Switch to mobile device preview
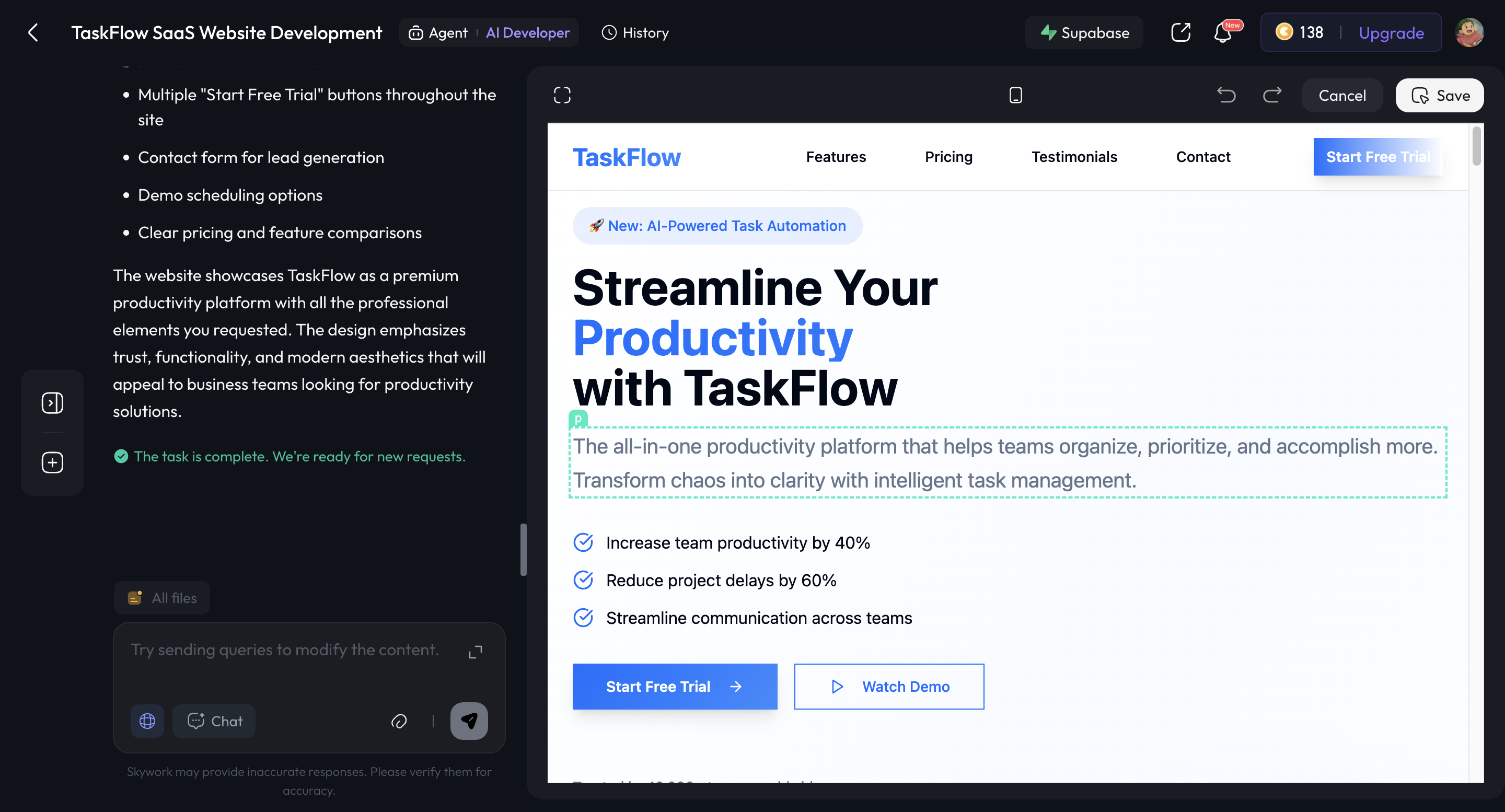1505x812 pixels. (x=1015, y=95)
